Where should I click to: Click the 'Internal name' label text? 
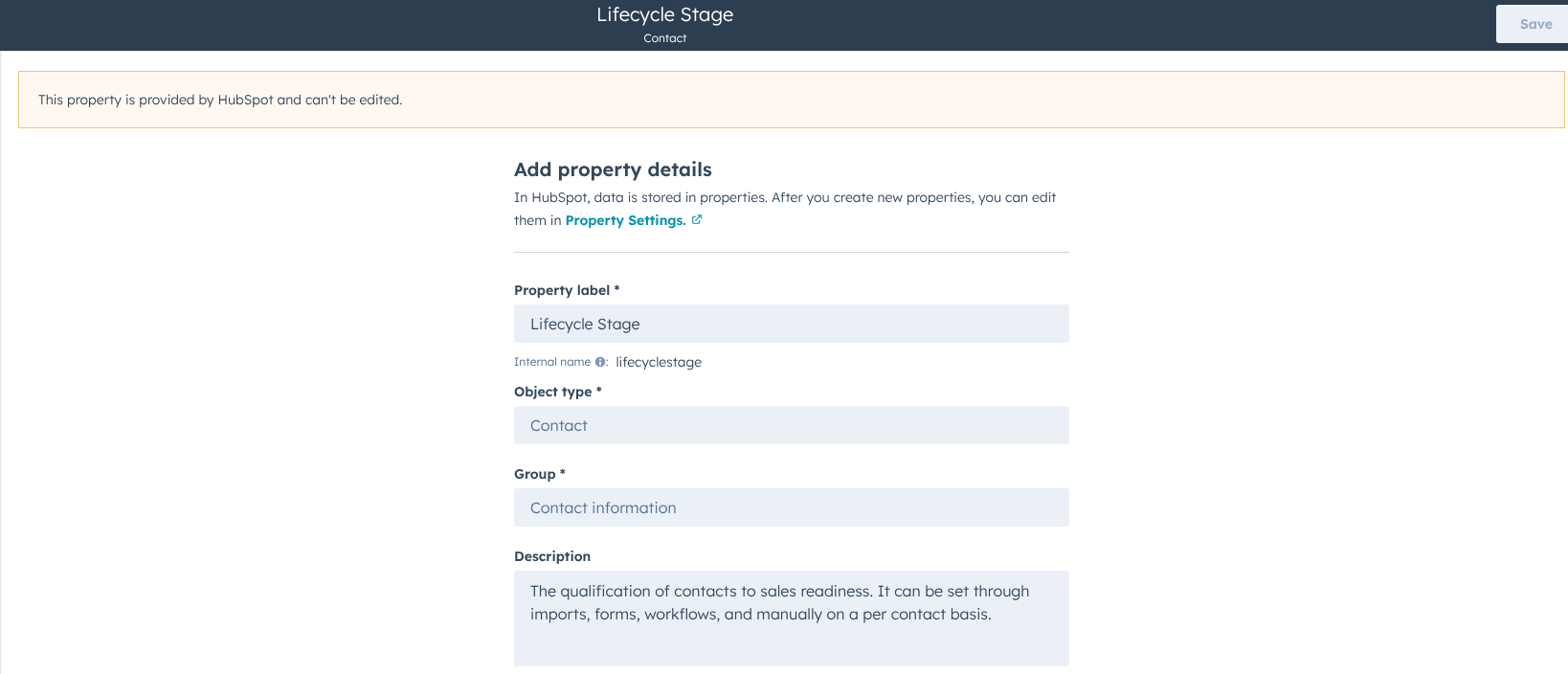552,362
